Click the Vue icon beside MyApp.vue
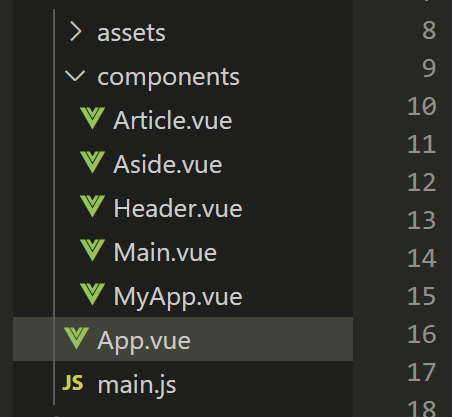The height and width of the screenshot is (417, 452). click(92, 294)
